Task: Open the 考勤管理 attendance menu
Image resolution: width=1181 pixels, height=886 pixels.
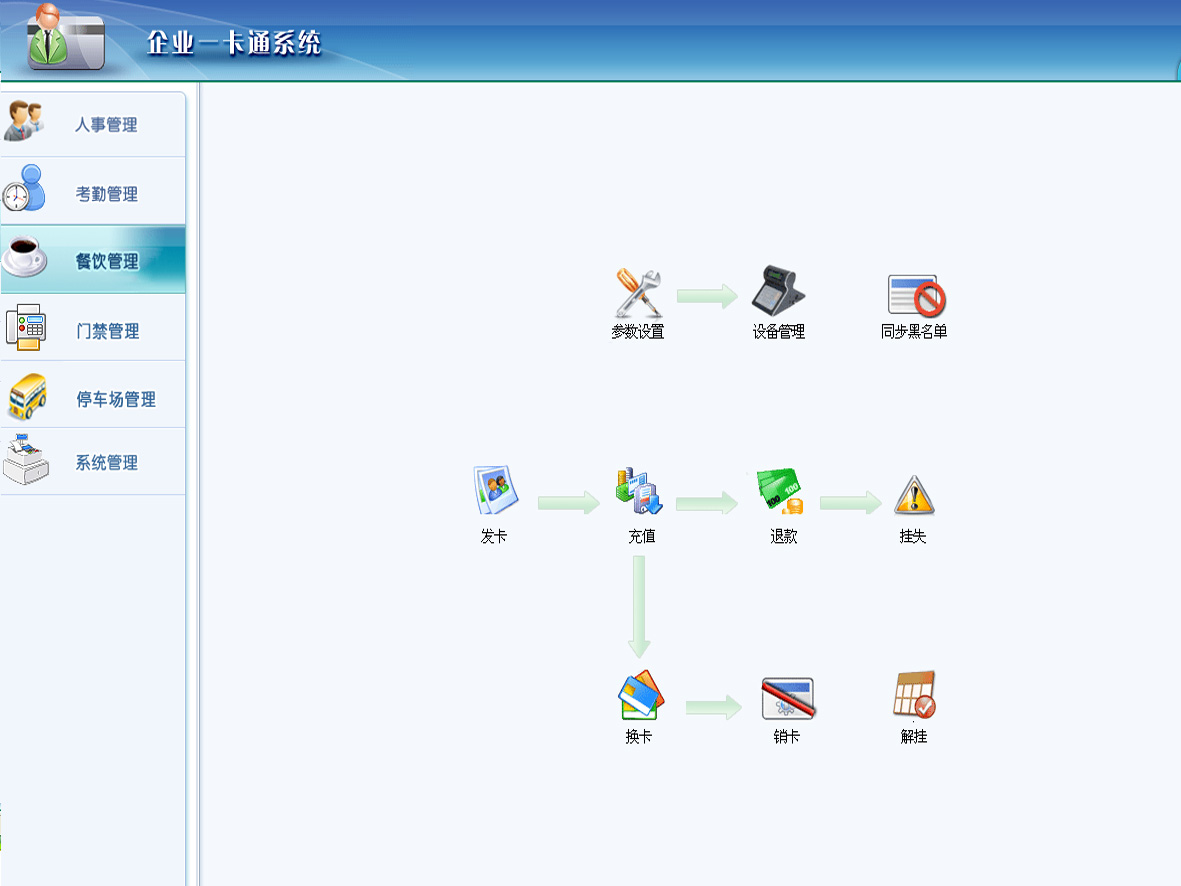Action: (94, 194)
